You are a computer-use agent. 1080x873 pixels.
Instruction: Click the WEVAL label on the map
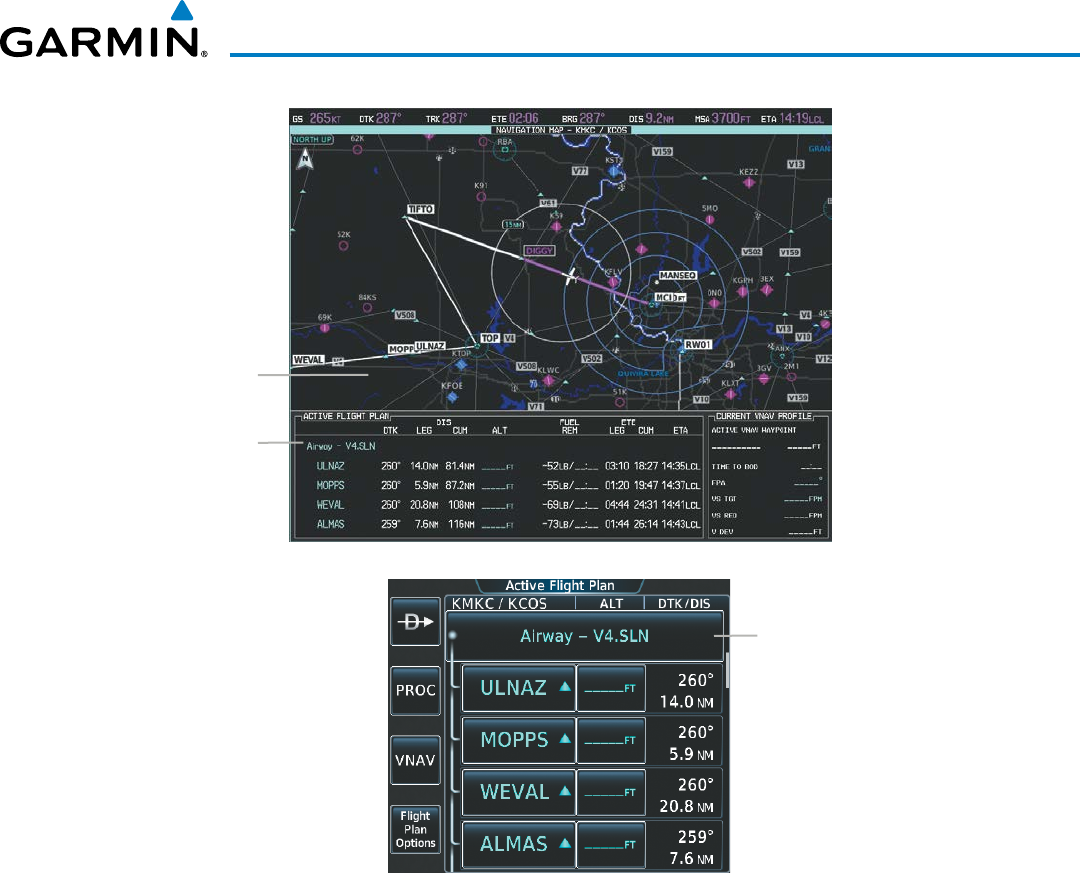pyautogui.click(x=308, y=360)
